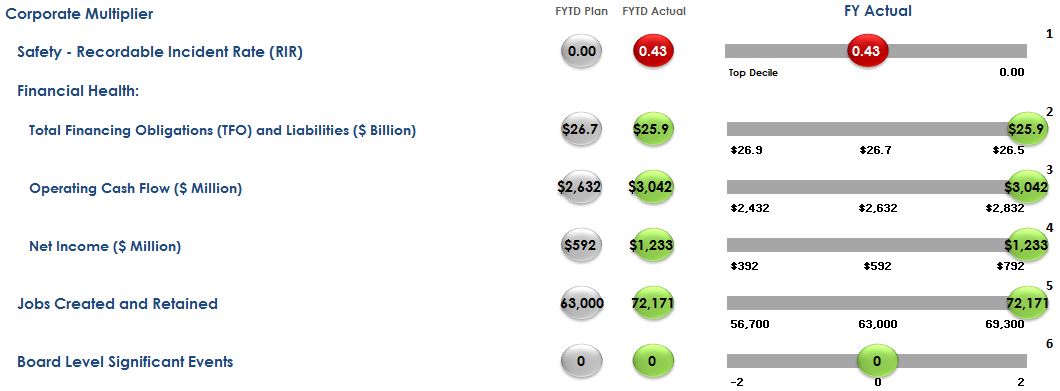The height and width of the screenshot is (391, 1060).
Task: Click the gray $26.7 plan bubble
Action: tap(581, 129)
